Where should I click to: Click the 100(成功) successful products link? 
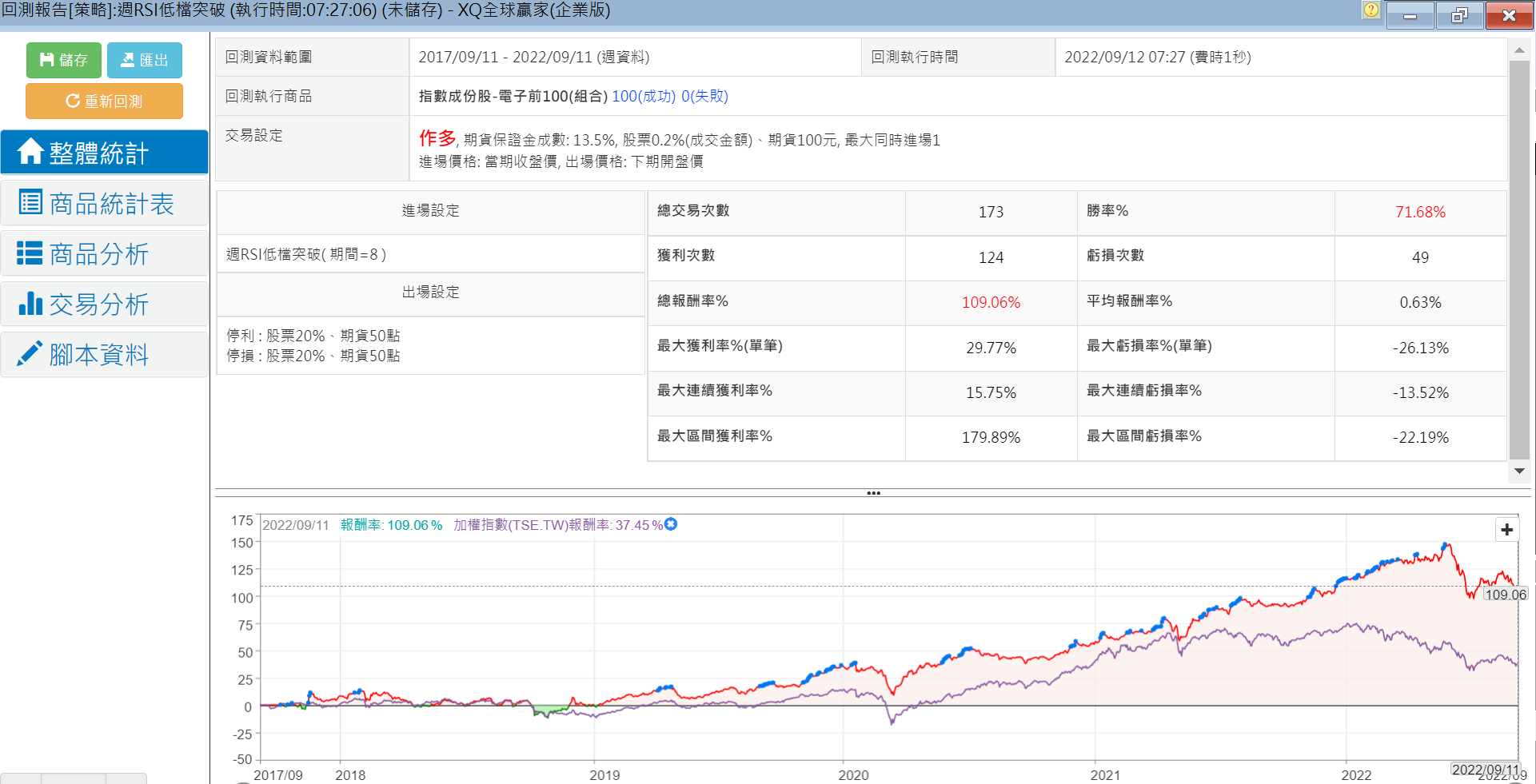pyautogui.click(x=644, y=97)
